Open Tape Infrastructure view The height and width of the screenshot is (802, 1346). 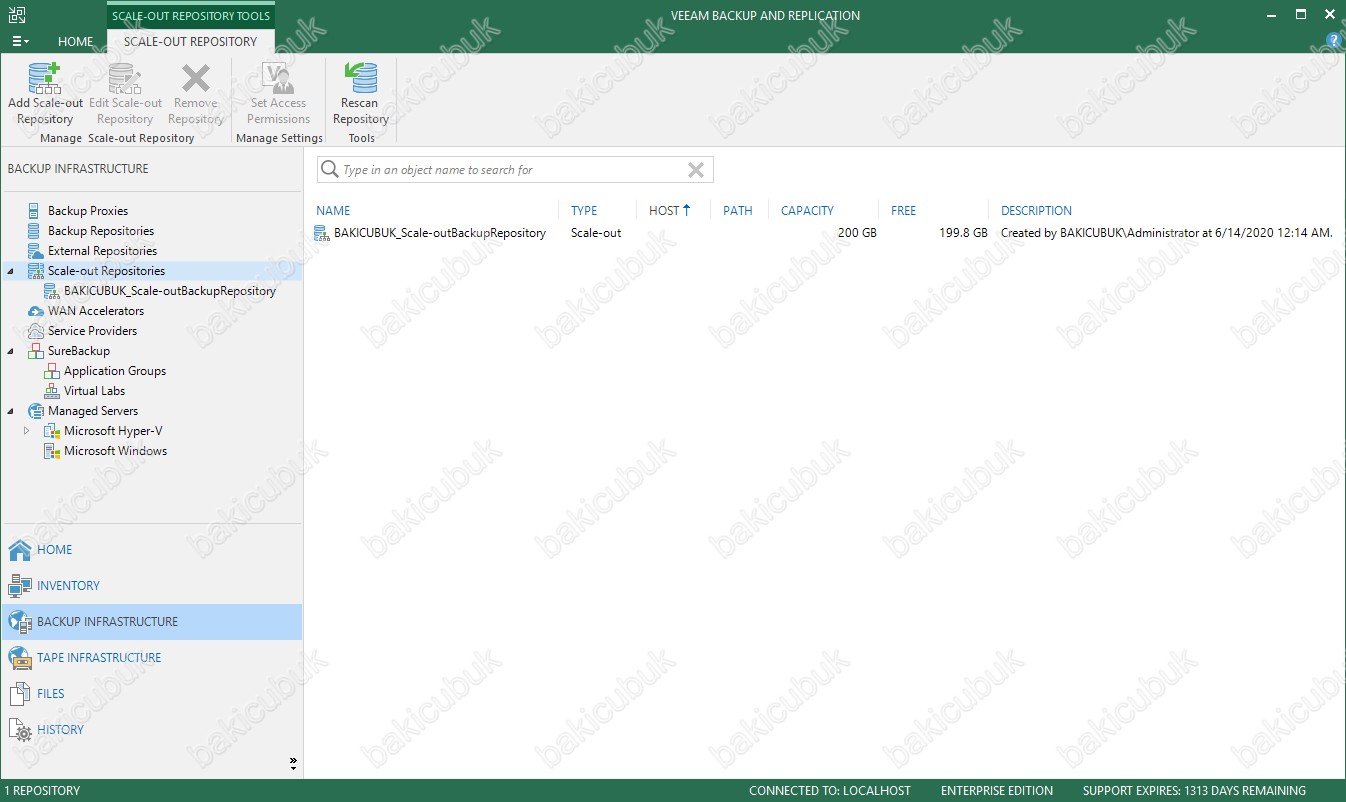point(99,658)
